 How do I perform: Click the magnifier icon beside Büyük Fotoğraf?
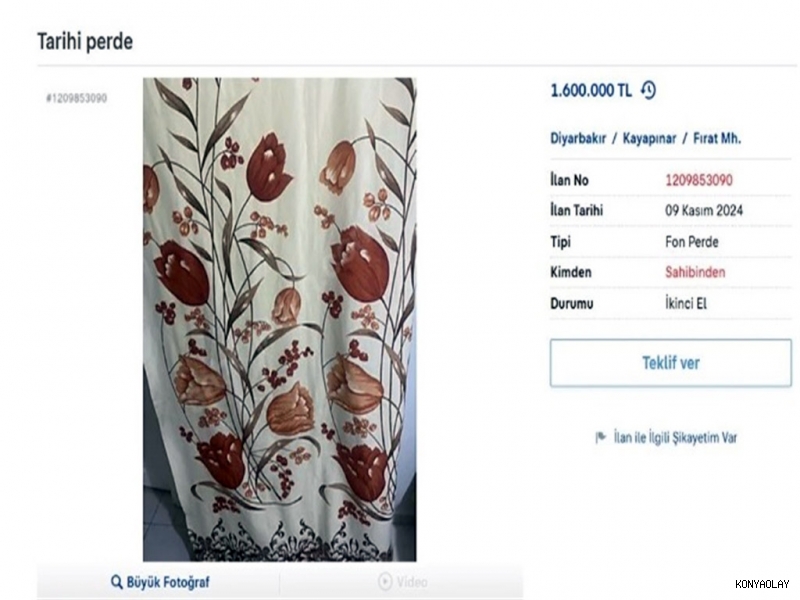pyautogui.click(x=117, y=582)
